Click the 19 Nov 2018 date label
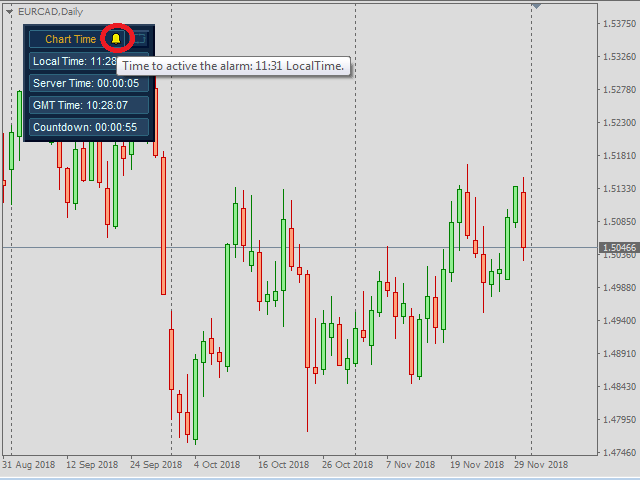This screenshot has height=480, width=640. [x=477, y=465]
